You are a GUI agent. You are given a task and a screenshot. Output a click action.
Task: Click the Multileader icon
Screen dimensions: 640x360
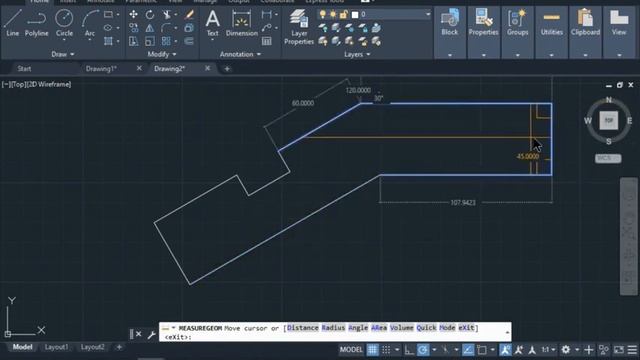pyautogui.click(x=267, y=28)
